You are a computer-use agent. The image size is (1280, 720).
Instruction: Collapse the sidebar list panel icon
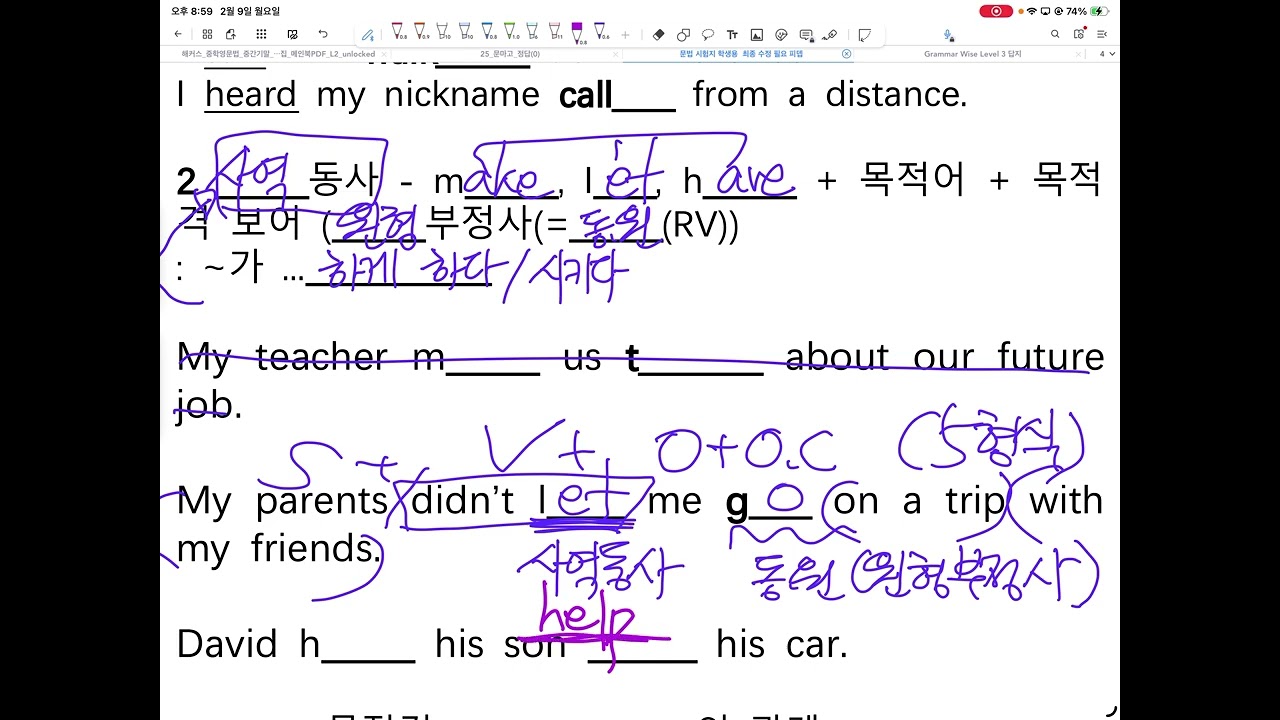tap(1102, 34)
